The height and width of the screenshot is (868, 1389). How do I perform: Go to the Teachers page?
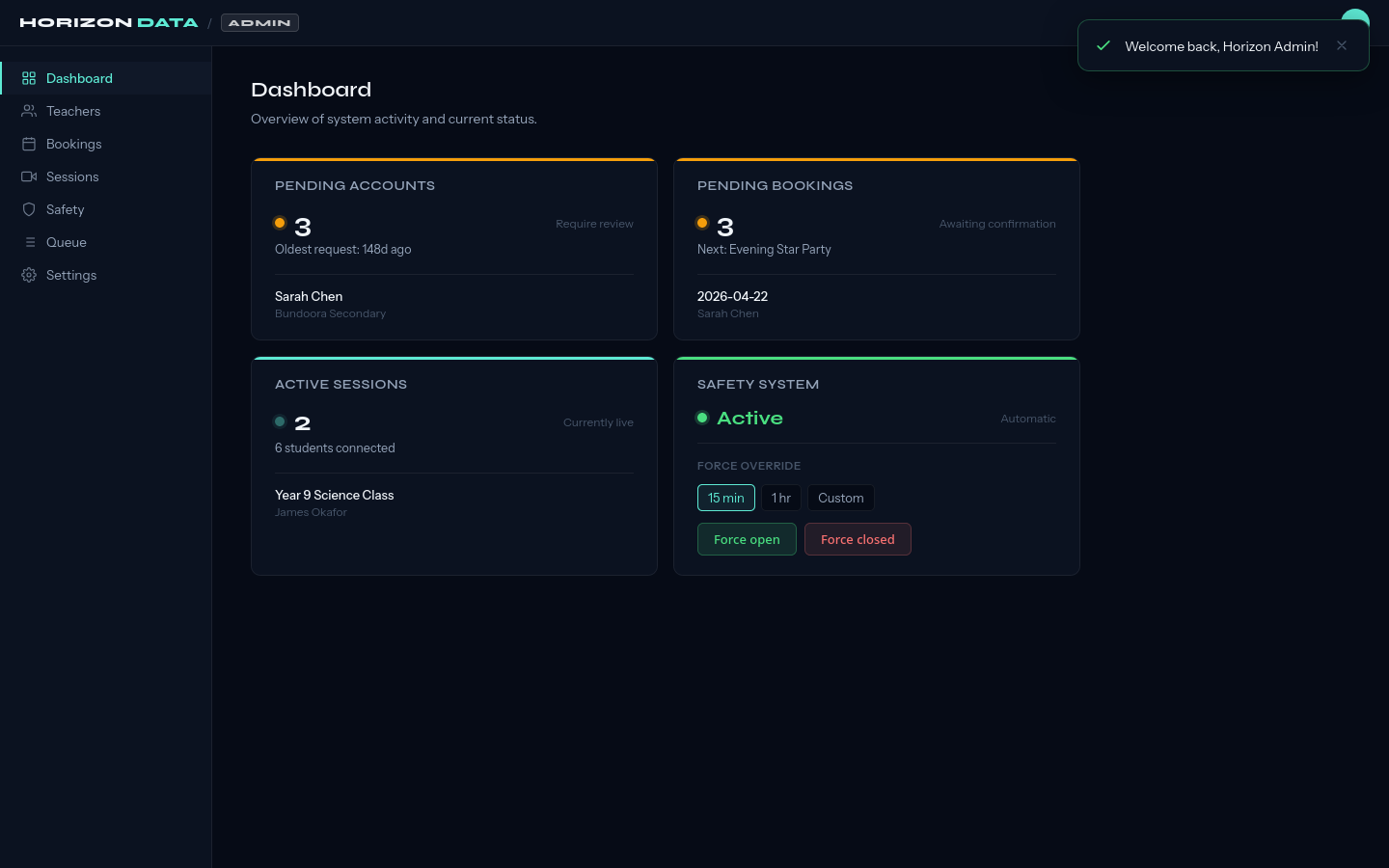point(106,111)
